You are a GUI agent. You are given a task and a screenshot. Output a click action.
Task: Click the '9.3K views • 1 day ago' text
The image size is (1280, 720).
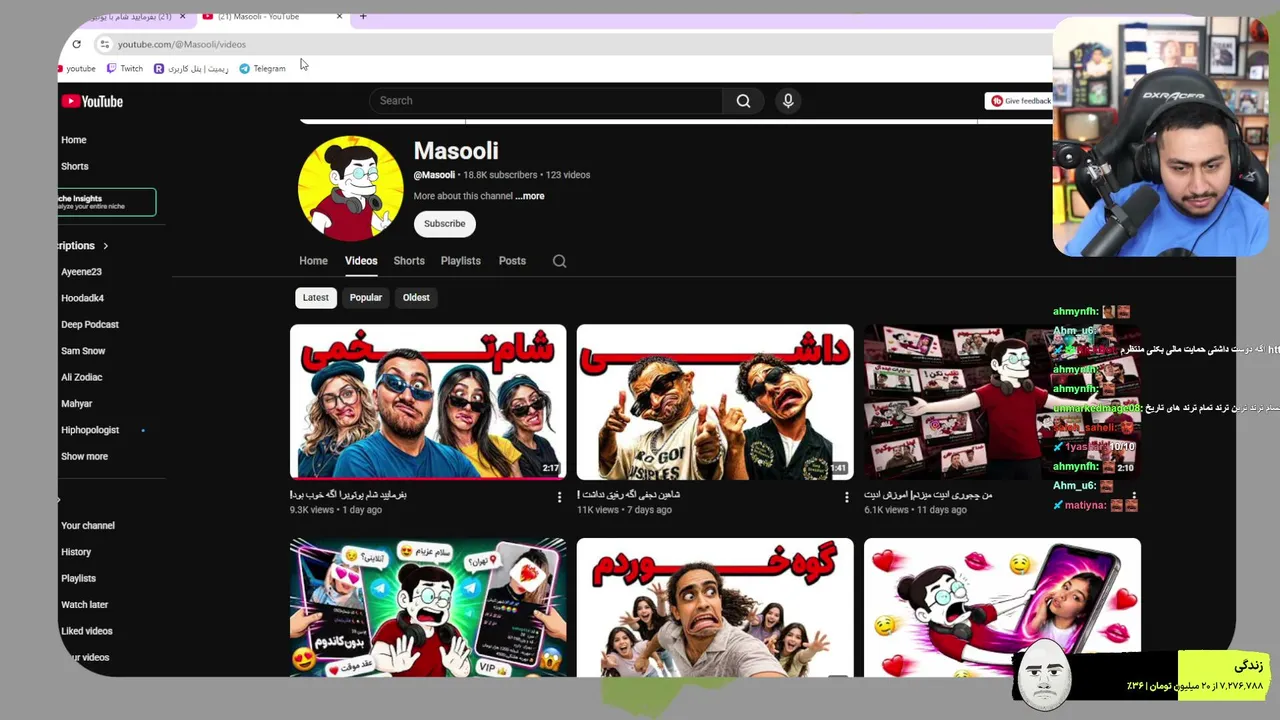pos(336,510)
